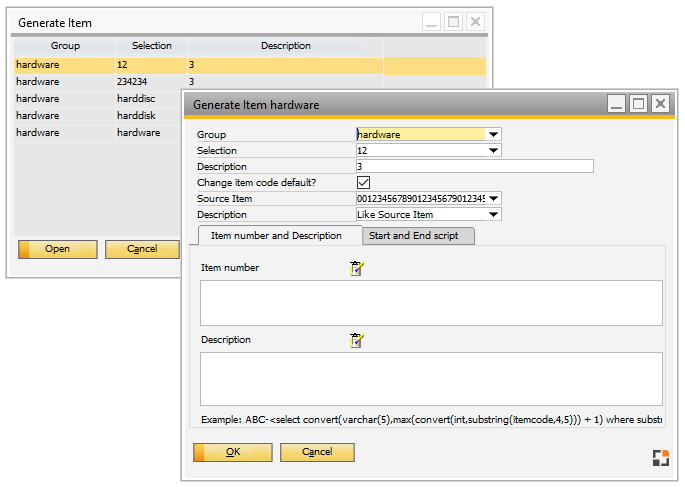Expand the Selection dropdown showing 12

[493, 151]
